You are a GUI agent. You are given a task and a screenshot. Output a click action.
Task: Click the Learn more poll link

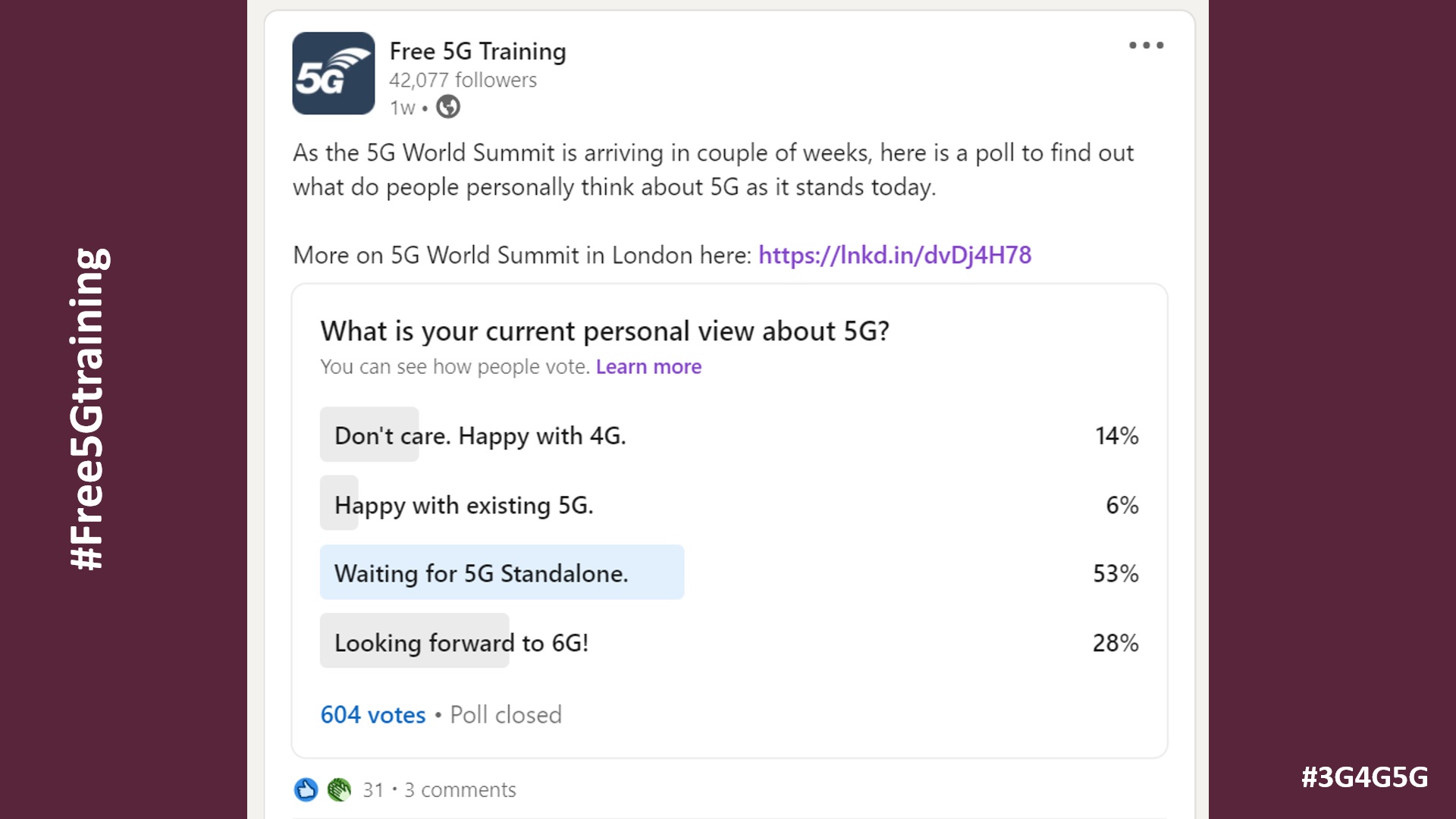point(648,367)
